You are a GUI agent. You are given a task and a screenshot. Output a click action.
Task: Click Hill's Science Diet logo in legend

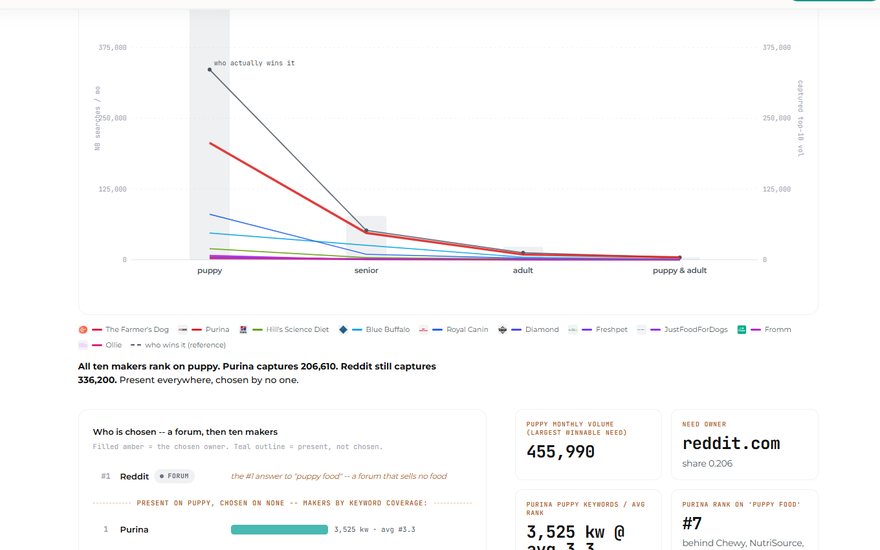(243, 329)
